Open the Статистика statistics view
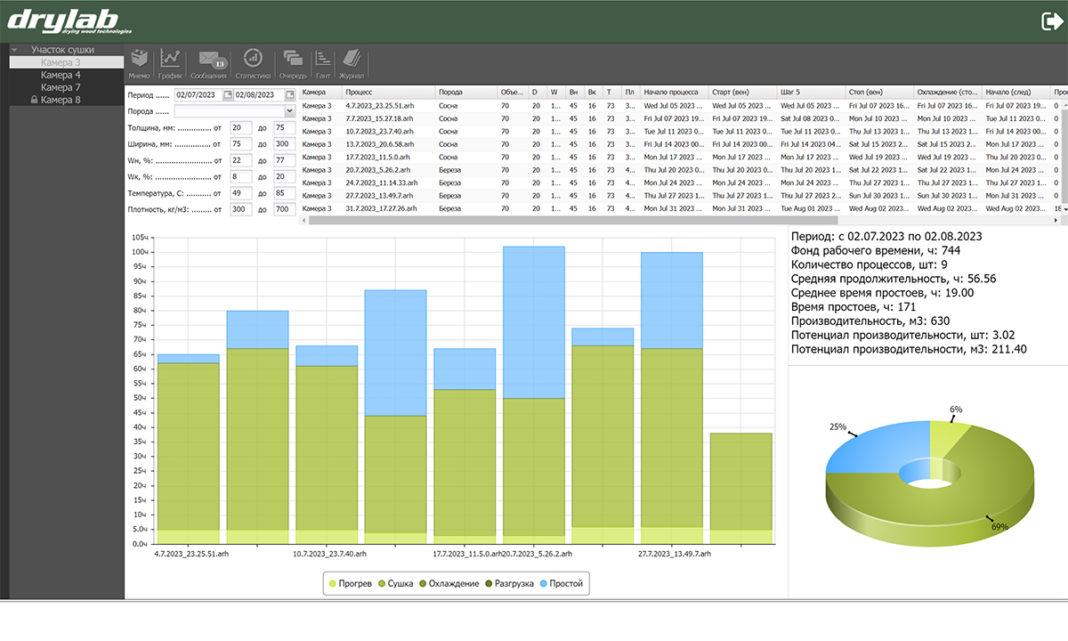 pyautogui.click(x=253, y=62)
